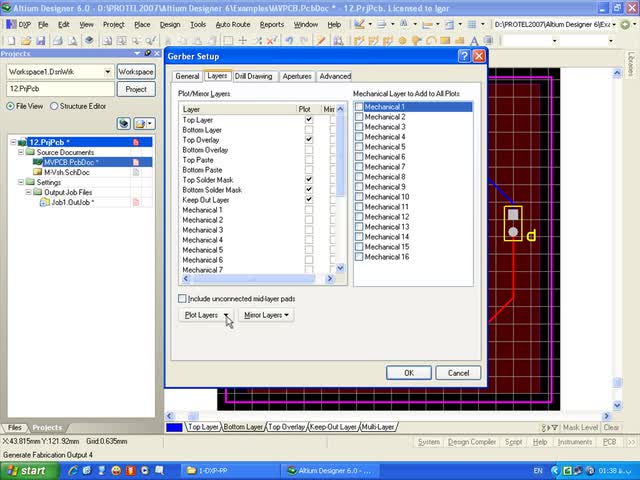Open the Mirror Layers dropdown button
The width and height of the screenshot is (640, 480).
coord(267,315)
